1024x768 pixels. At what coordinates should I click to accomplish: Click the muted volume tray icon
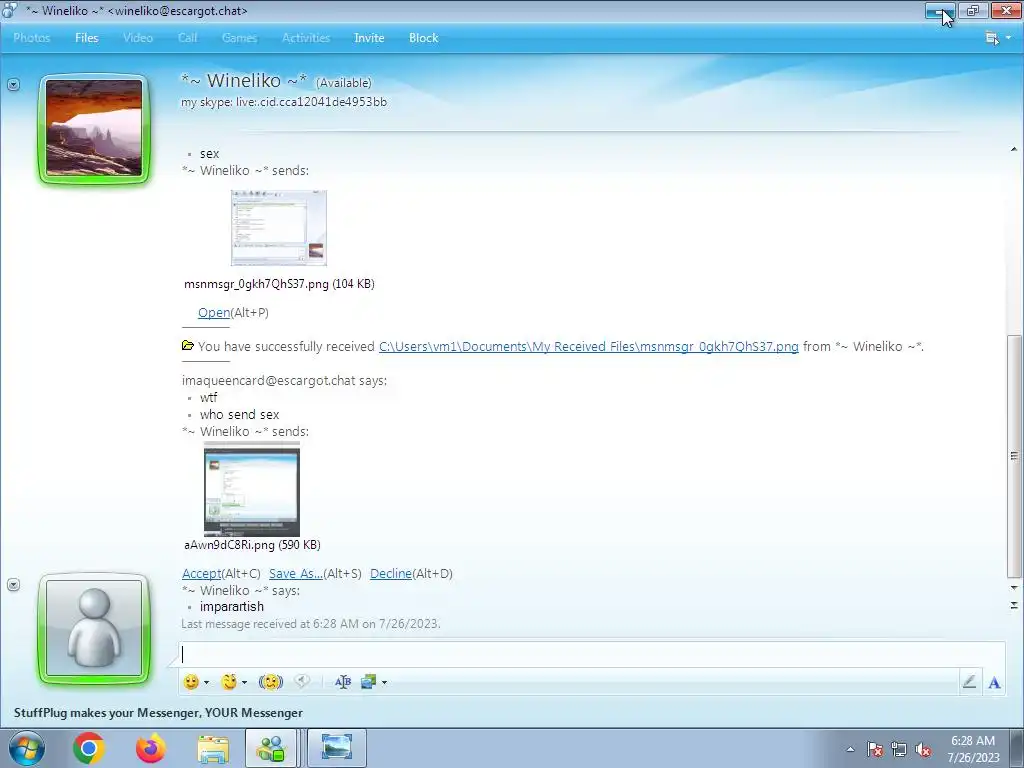coord(923,749)
